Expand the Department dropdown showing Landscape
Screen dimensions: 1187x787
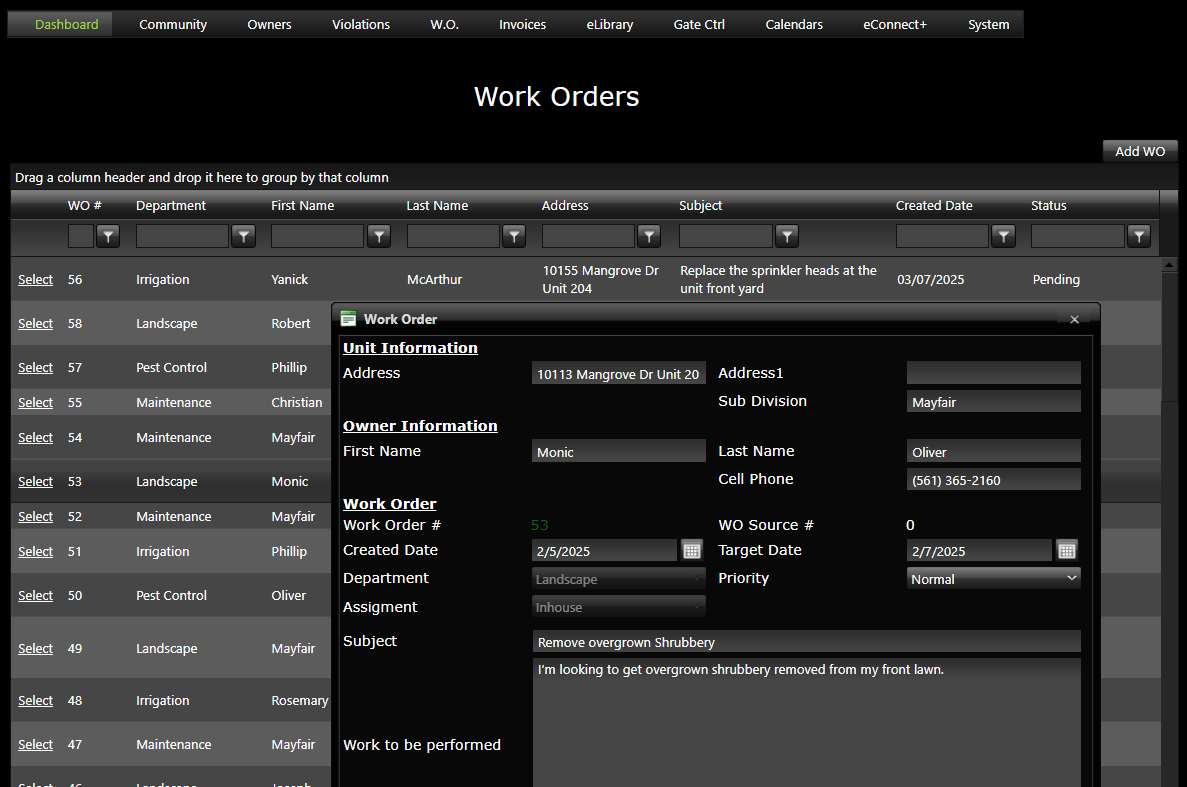[x=697, y=578]
